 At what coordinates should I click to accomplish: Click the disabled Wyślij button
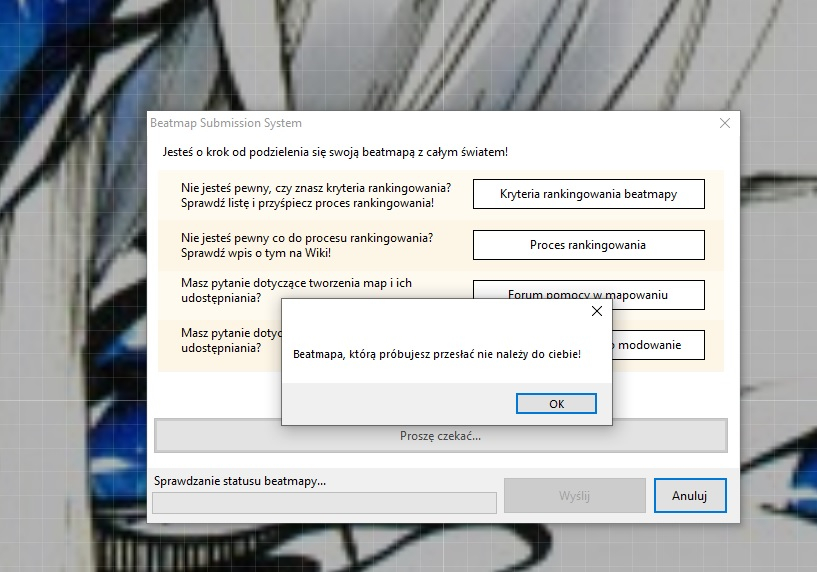(575, 495)
